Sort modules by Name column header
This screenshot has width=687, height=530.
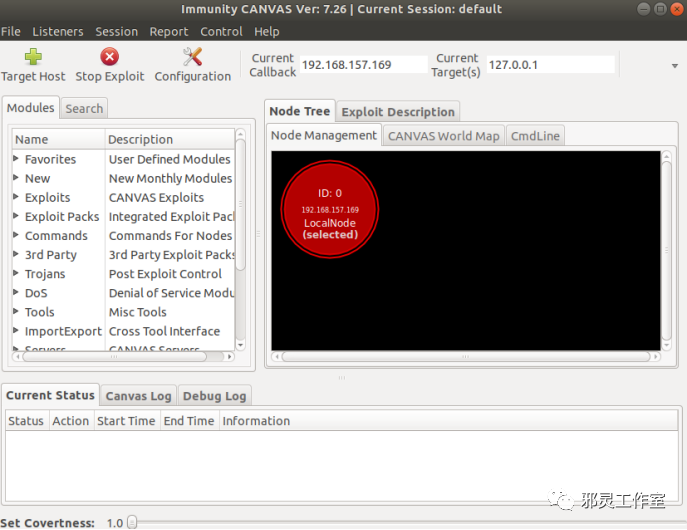click(59, 139)
